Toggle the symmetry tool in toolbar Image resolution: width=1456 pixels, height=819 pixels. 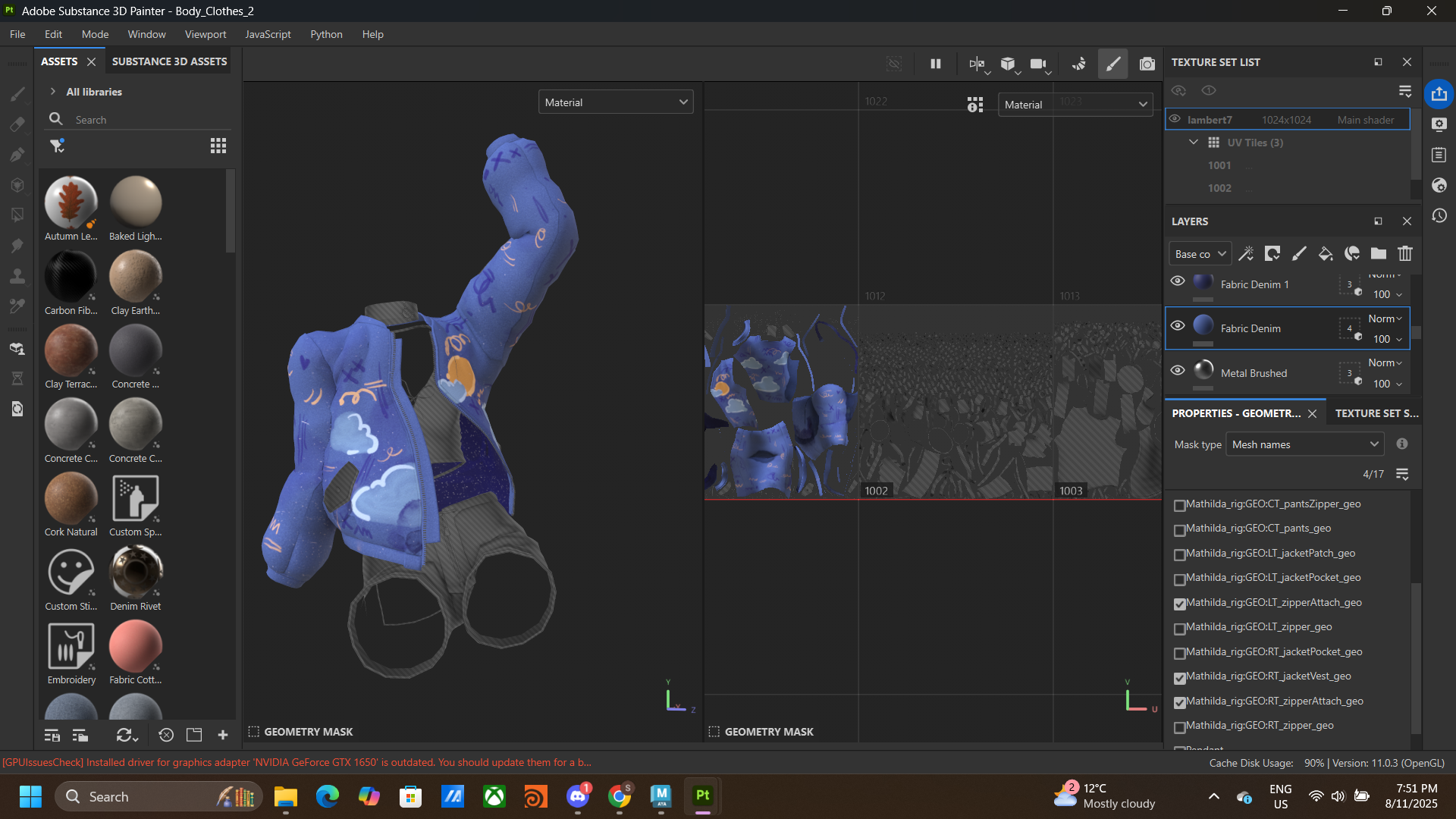977,64
